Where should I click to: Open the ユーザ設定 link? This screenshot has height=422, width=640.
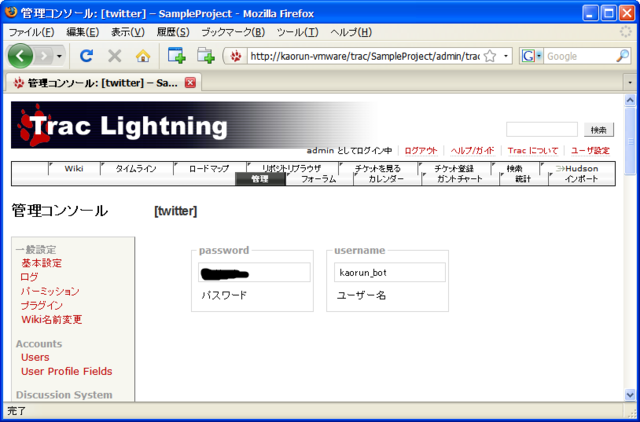[590, 151]
